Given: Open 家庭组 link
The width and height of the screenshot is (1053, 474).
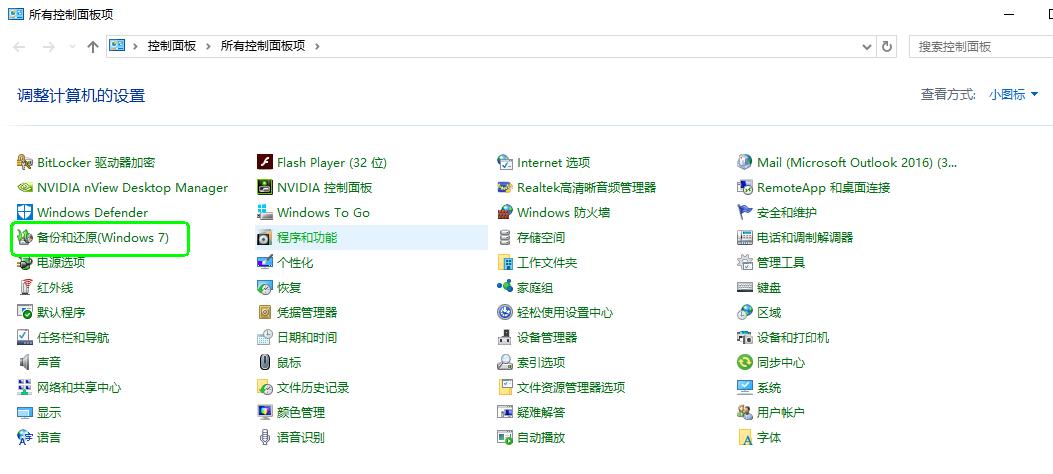Looking at the screenshot, I should (x=535, y=287).
